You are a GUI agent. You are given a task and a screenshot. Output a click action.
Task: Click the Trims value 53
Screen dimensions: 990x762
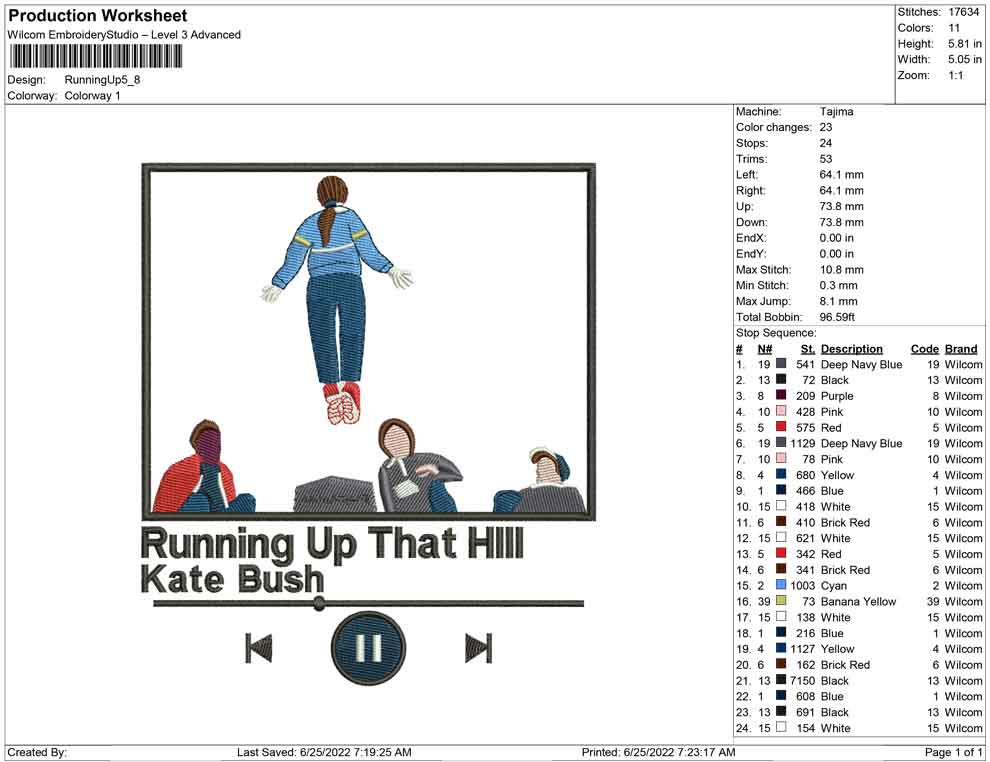tap(825, 158)
